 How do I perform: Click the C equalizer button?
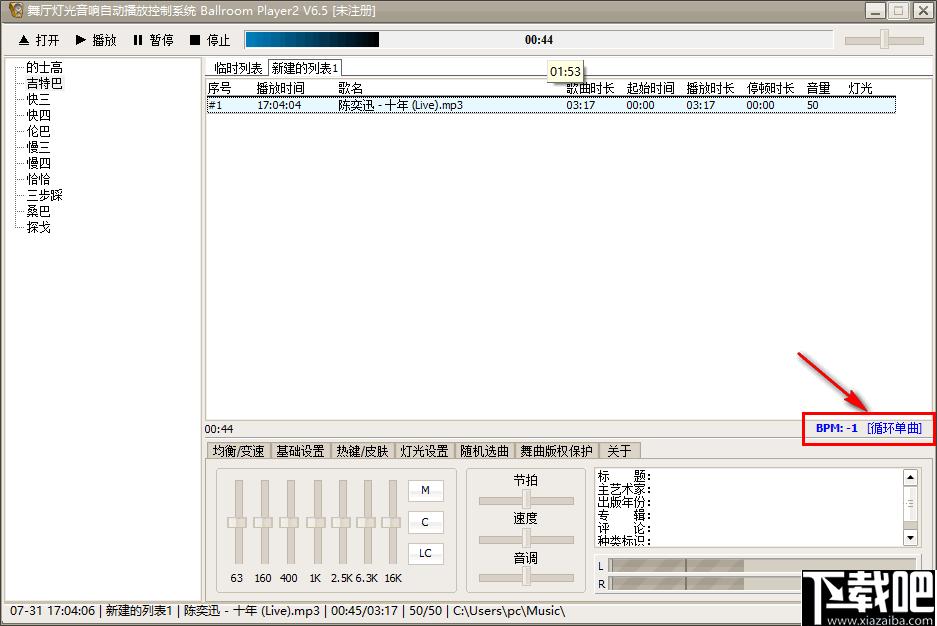425,522
